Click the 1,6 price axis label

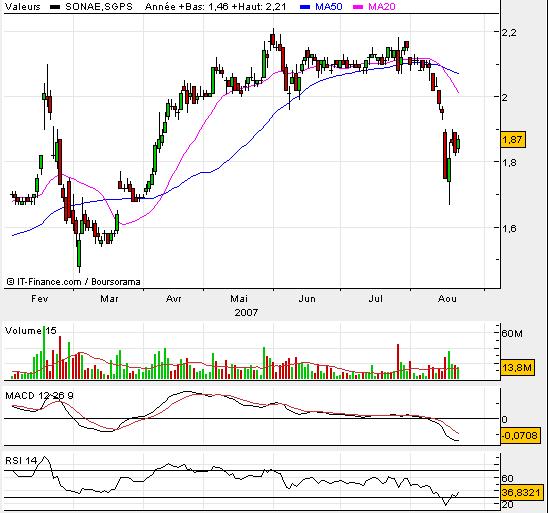pos(509,228)
